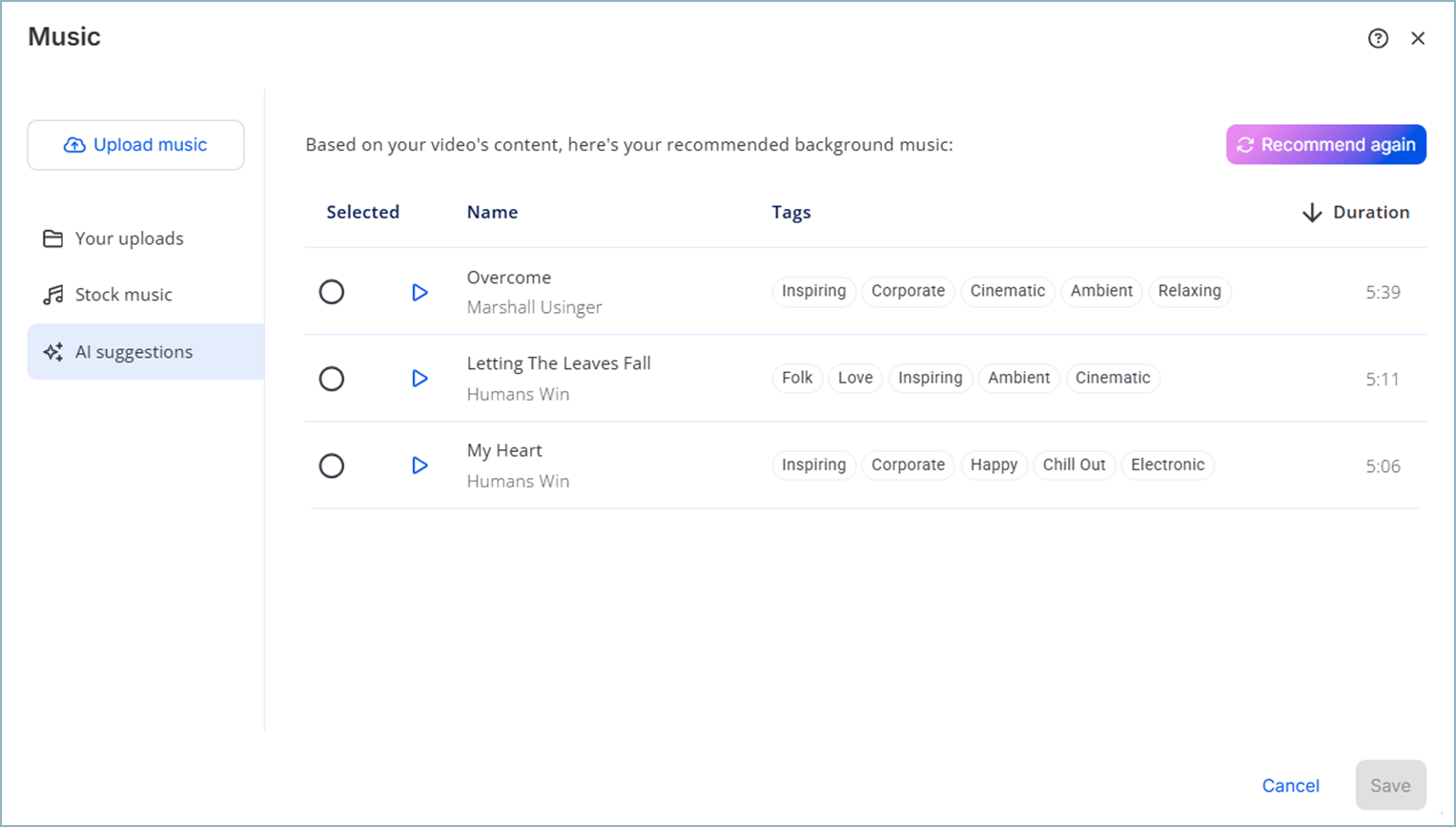Close the Music dialog
Screen dimensions: 1456x827
pyautogui.click(x=1418, y=38)
